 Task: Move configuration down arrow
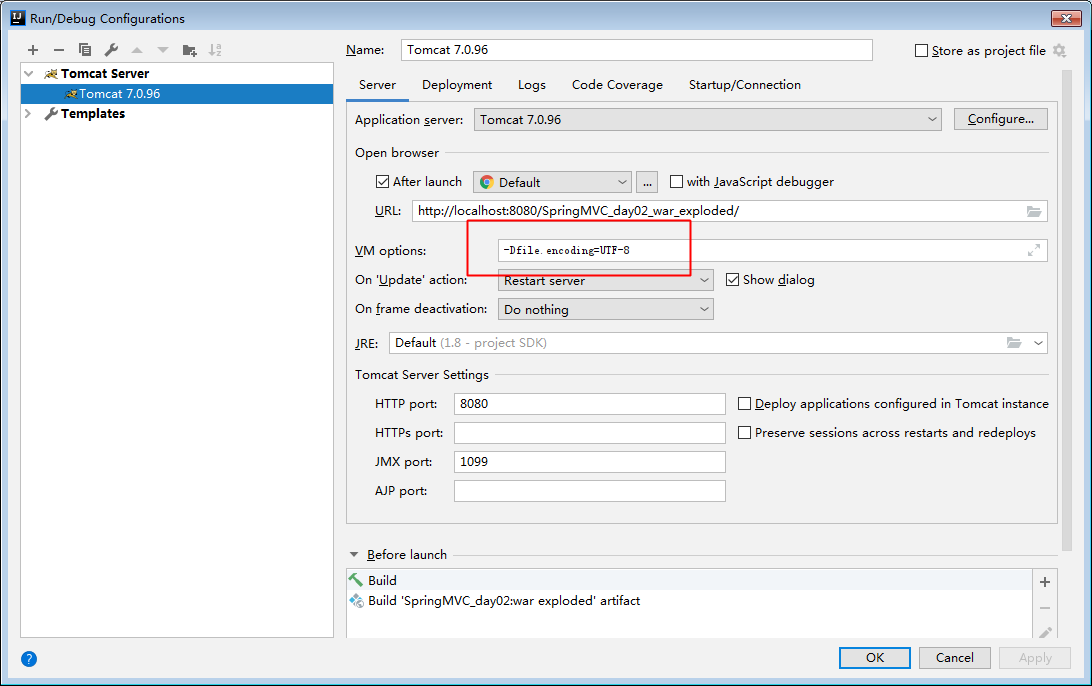click(163, 50)
